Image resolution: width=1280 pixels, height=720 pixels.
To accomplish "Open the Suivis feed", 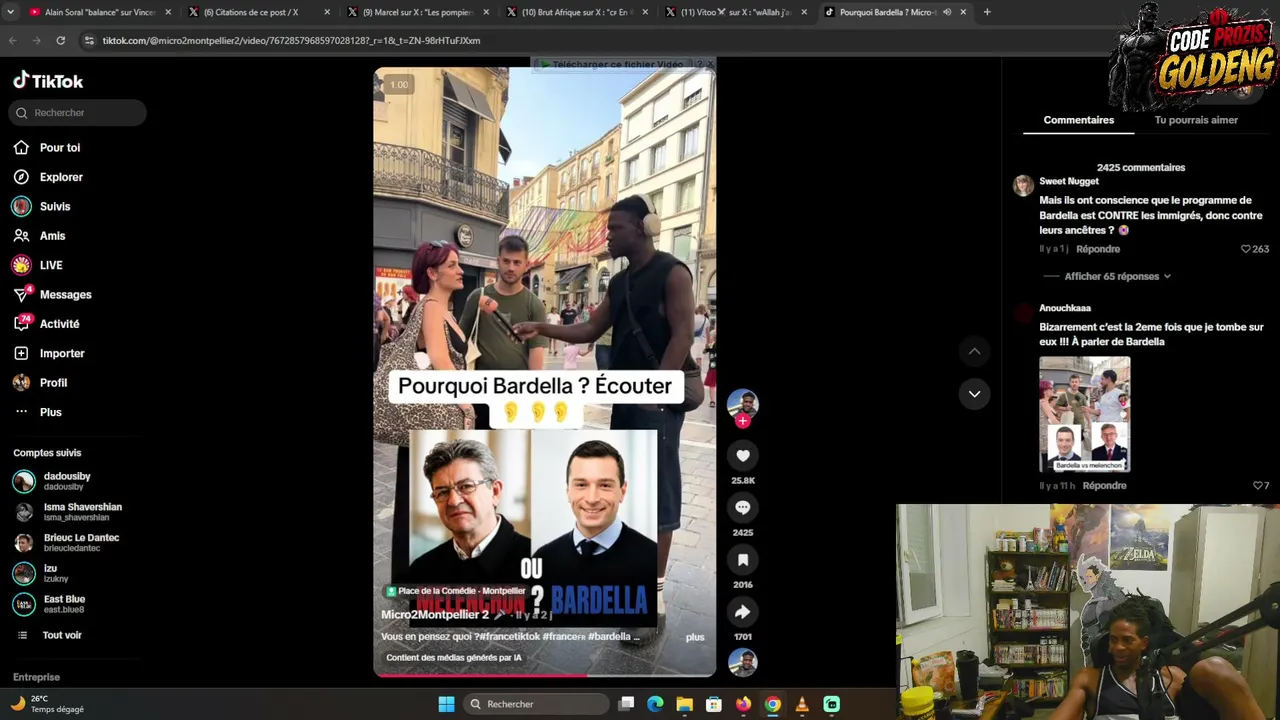I will (x=55, y=206).
